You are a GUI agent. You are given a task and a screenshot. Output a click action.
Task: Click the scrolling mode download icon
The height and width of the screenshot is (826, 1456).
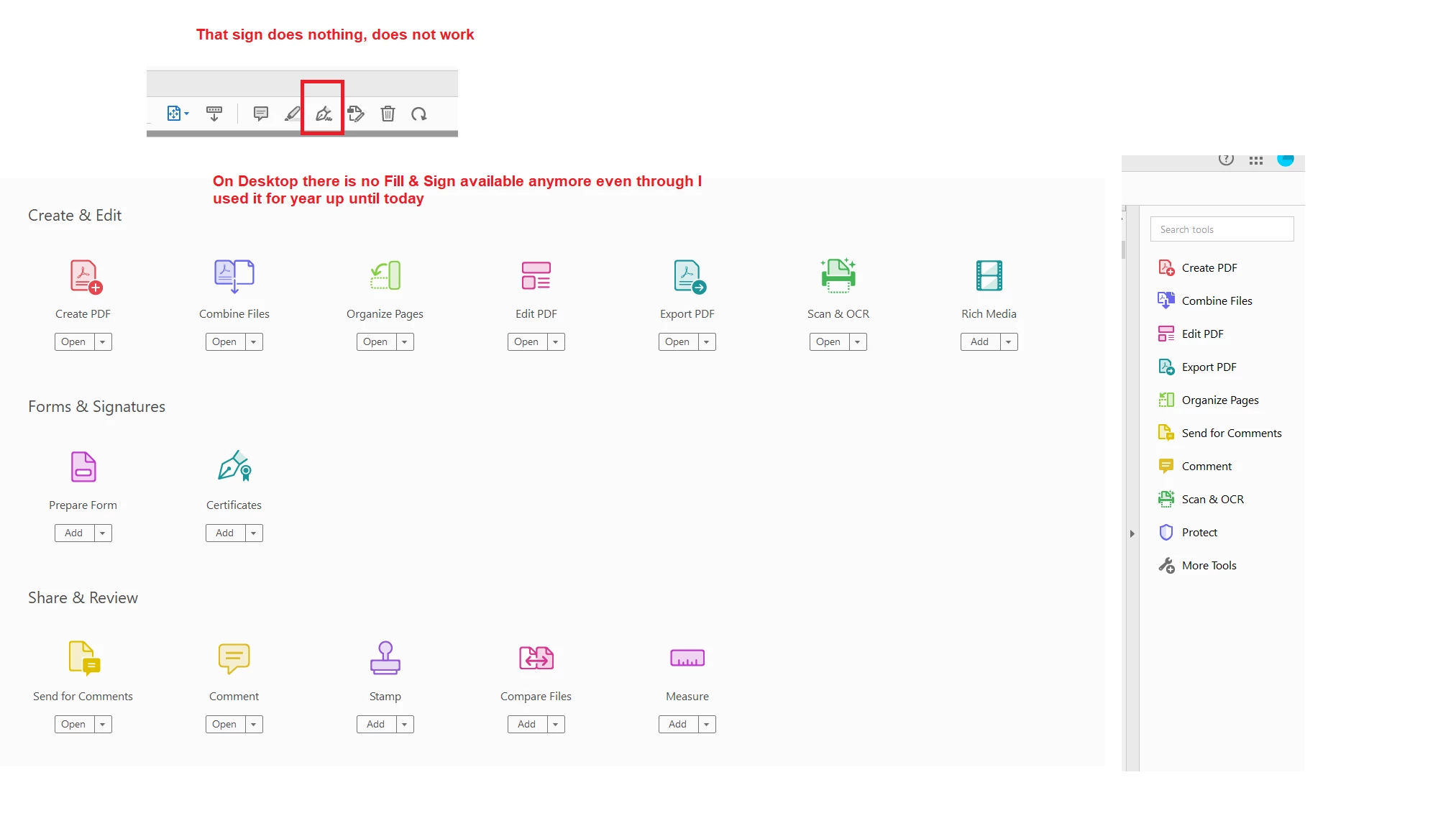pos(214,114)
